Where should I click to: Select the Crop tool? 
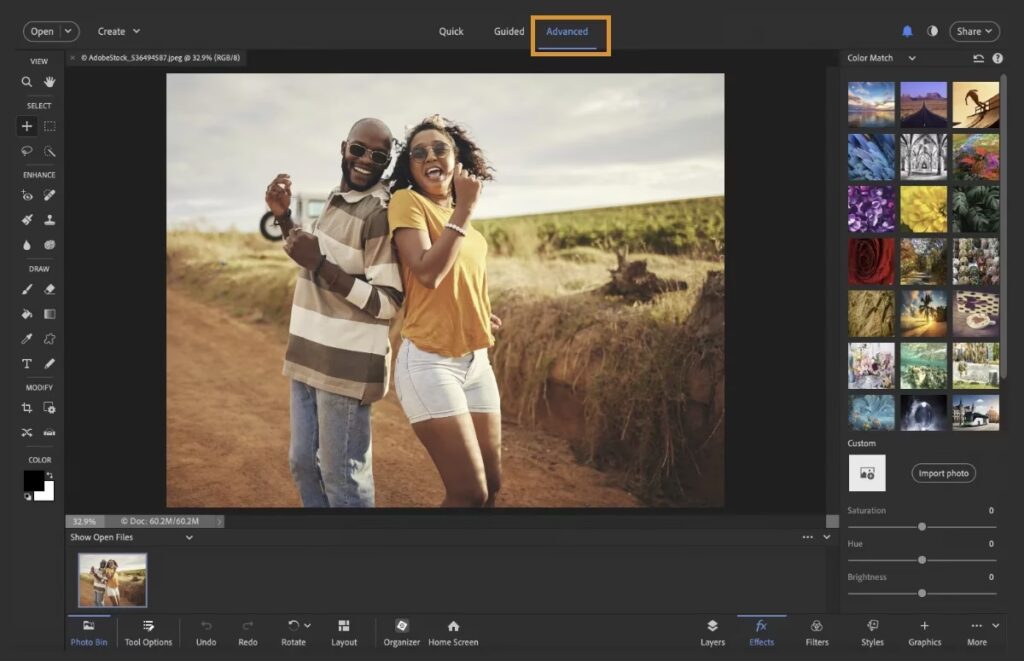point(27,408)
